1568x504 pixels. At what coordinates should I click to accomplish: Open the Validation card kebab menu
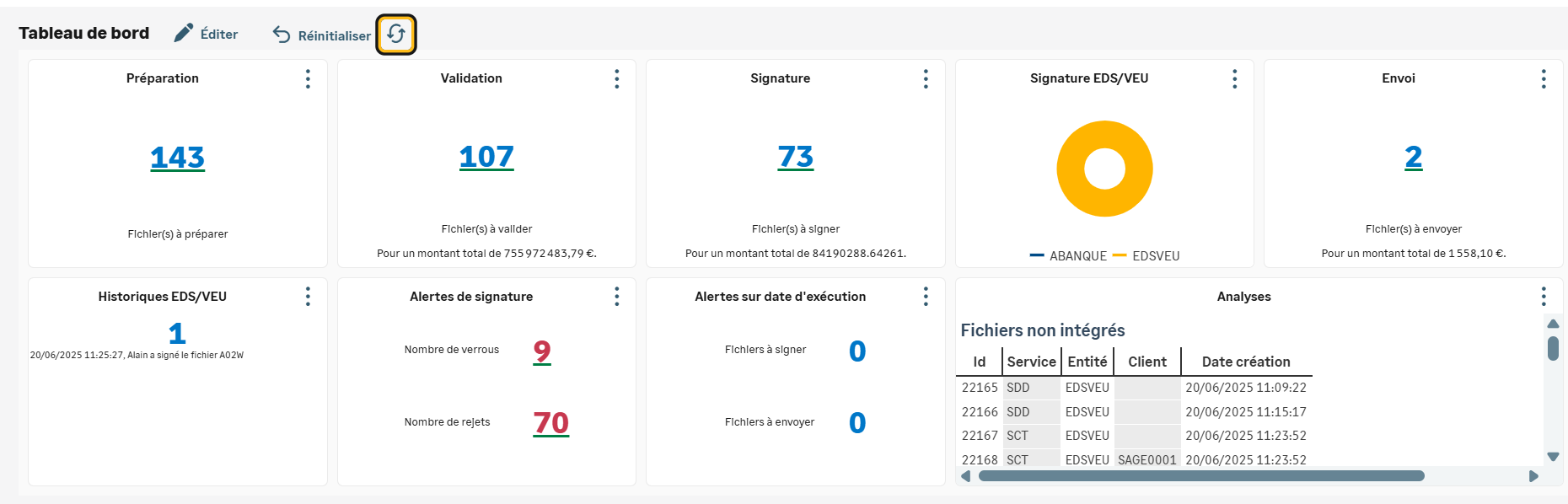(x=617, y=79)
